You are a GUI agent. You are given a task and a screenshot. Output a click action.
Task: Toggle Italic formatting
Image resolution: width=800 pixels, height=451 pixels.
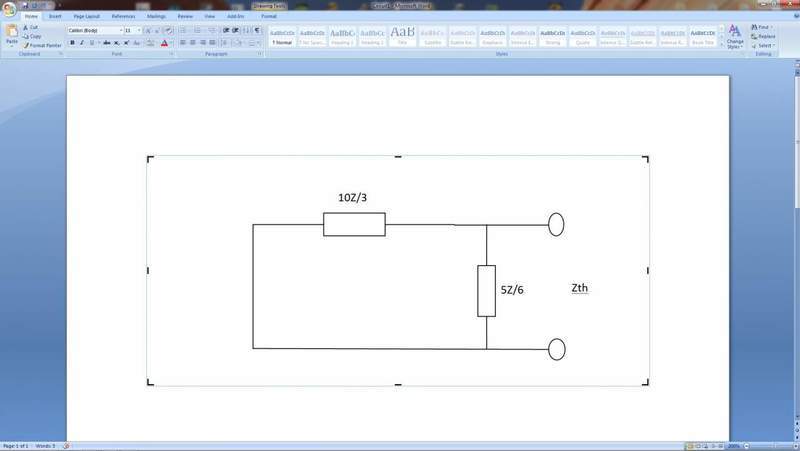click(x=83, y=44)
